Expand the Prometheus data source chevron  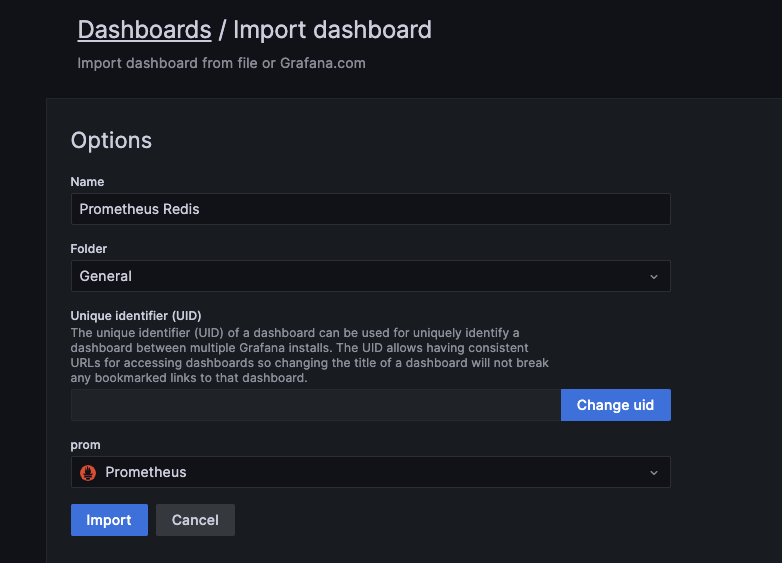[654, 472]
